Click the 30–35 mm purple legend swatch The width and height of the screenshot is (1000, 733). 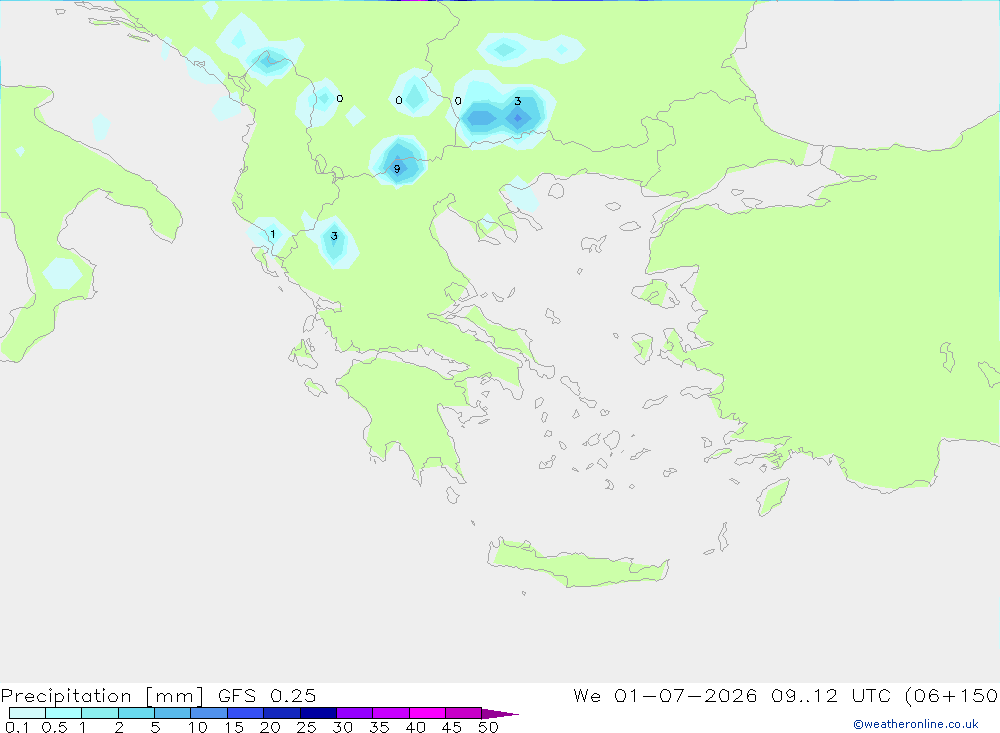click(355, 713)
